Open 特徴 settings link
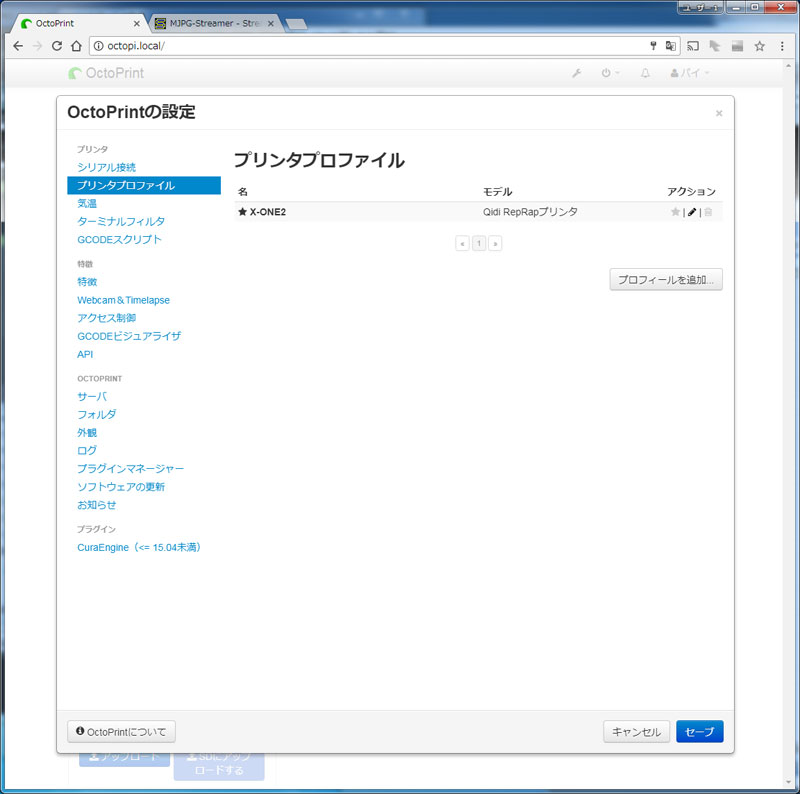The width and height of the screenshot is (800, 794). click(87, 282)
